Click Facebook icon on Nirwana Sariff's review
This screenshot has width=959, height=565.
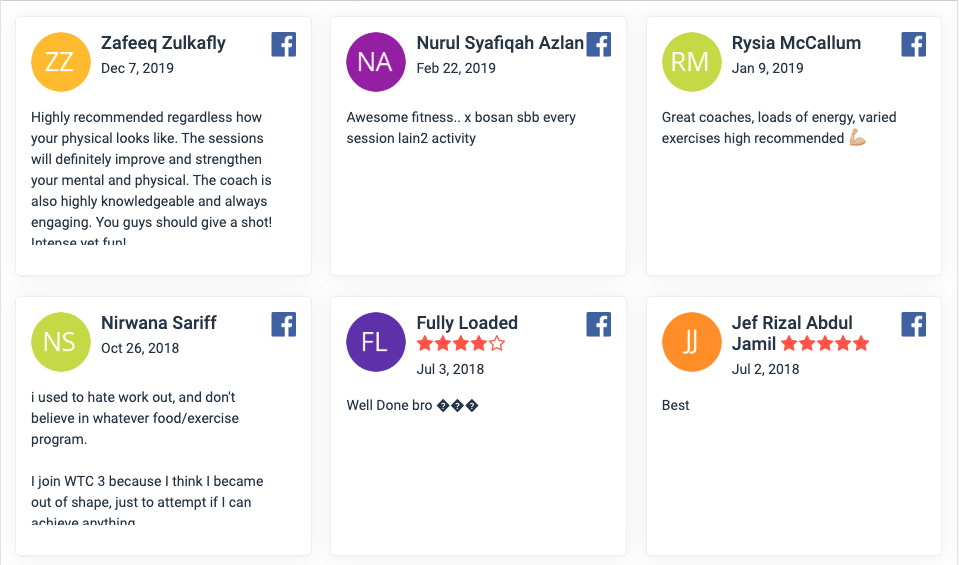click(283, 324)
